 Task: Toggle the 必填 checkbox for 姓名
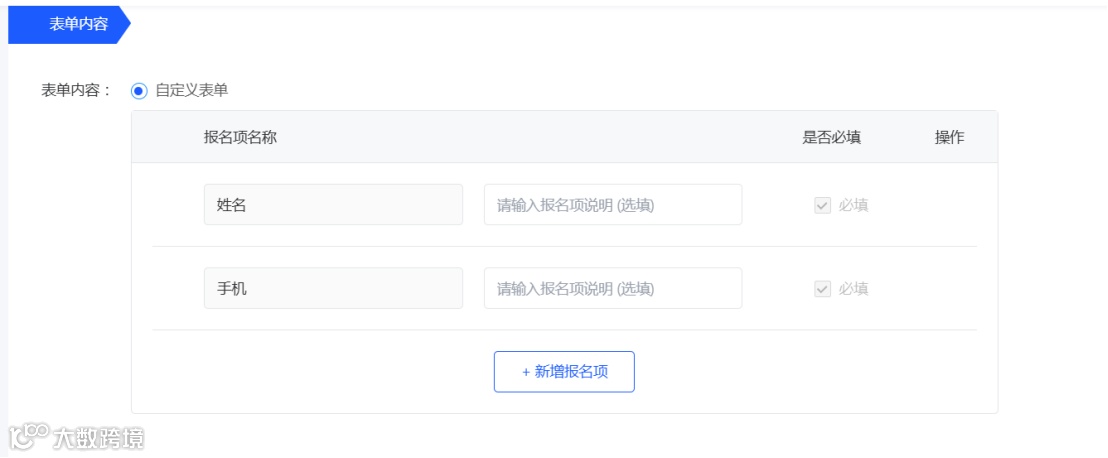822,205
